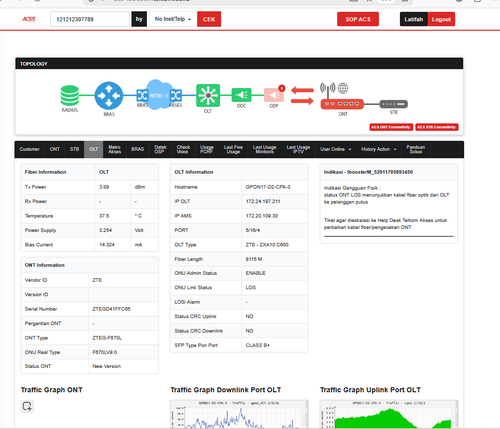
Task: Click the PORT value 5/16/4
Action: (x=253, y=230)
